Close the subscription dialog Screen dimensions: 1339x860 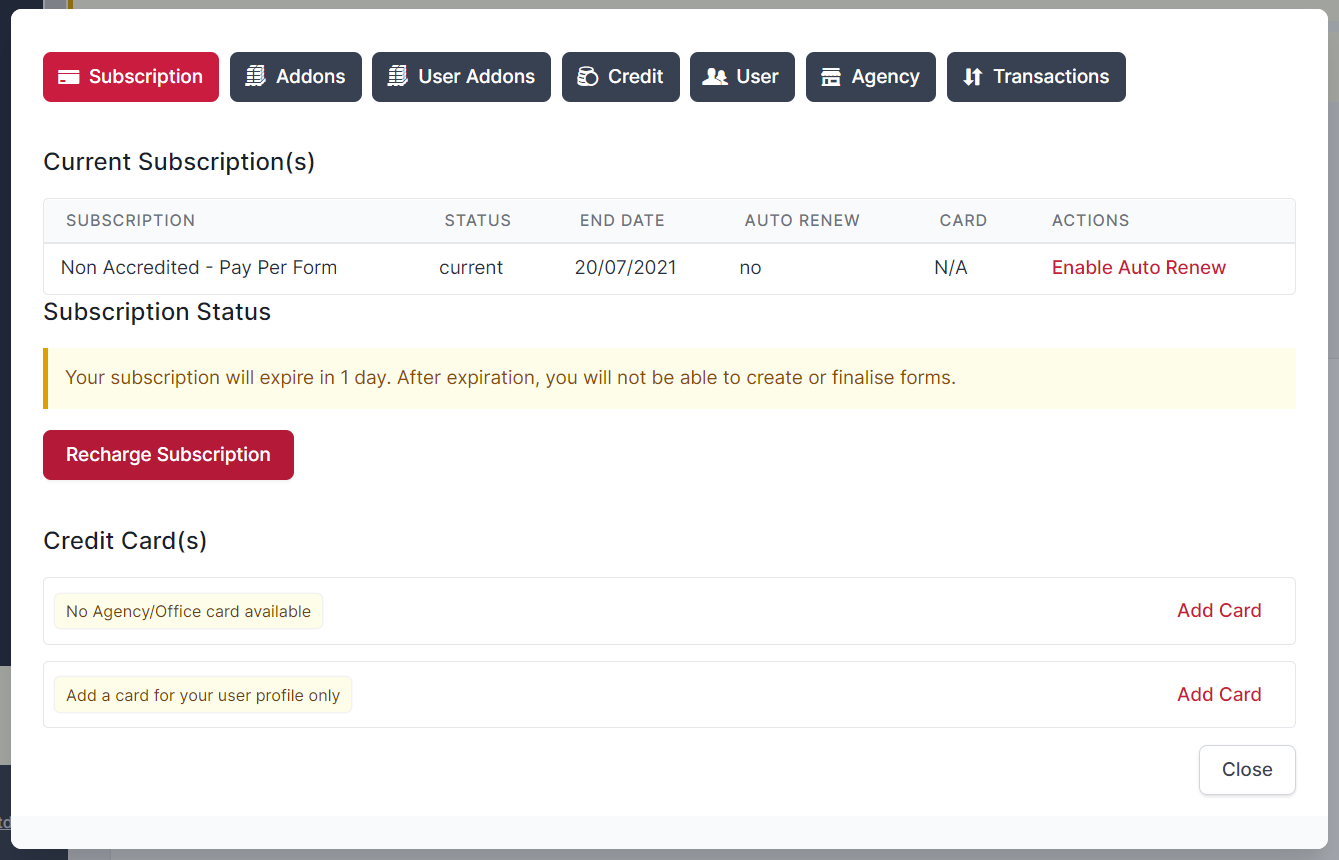click(x=1247, y=770)
